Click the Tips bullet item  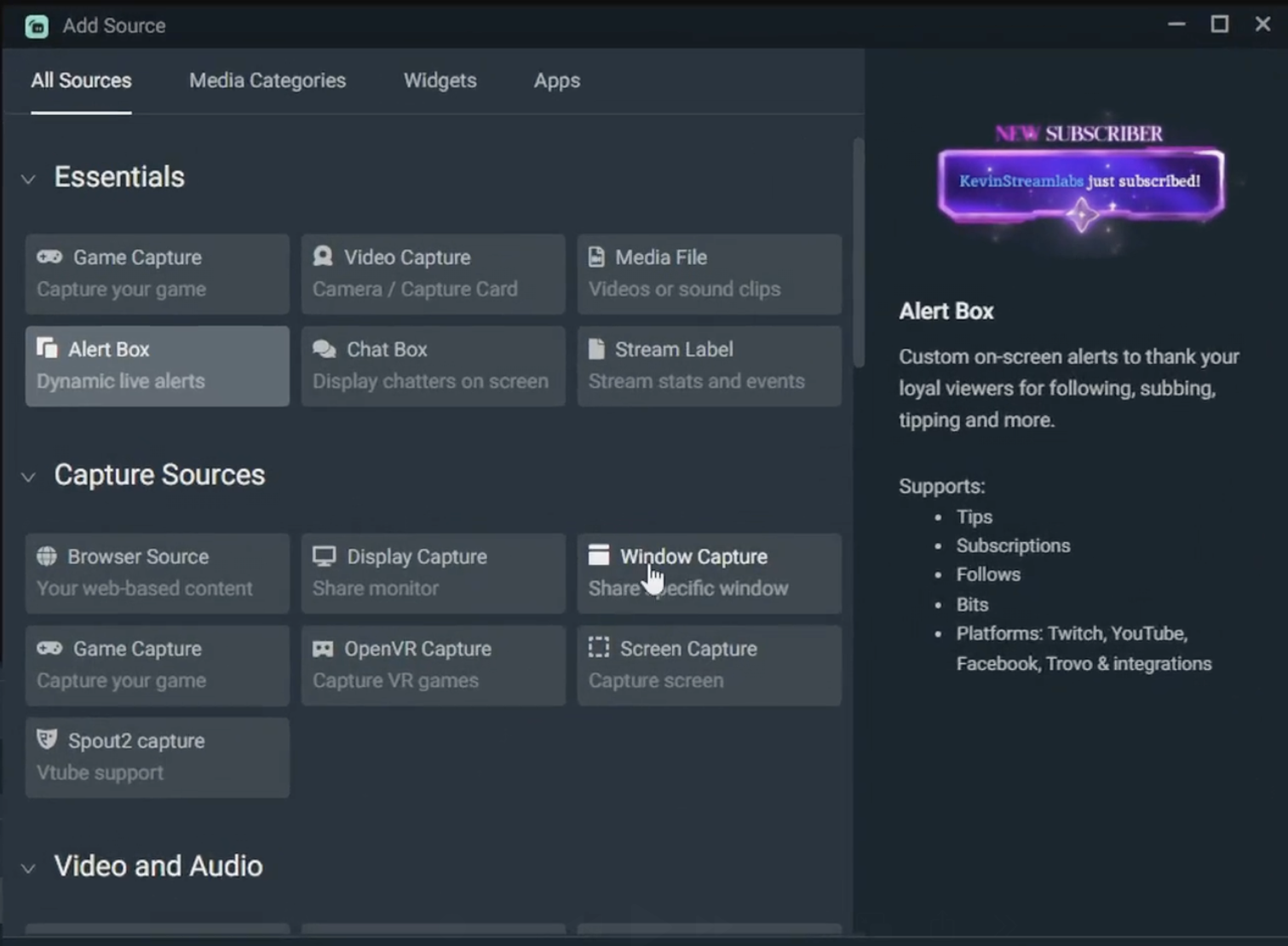tap(975, 517)
